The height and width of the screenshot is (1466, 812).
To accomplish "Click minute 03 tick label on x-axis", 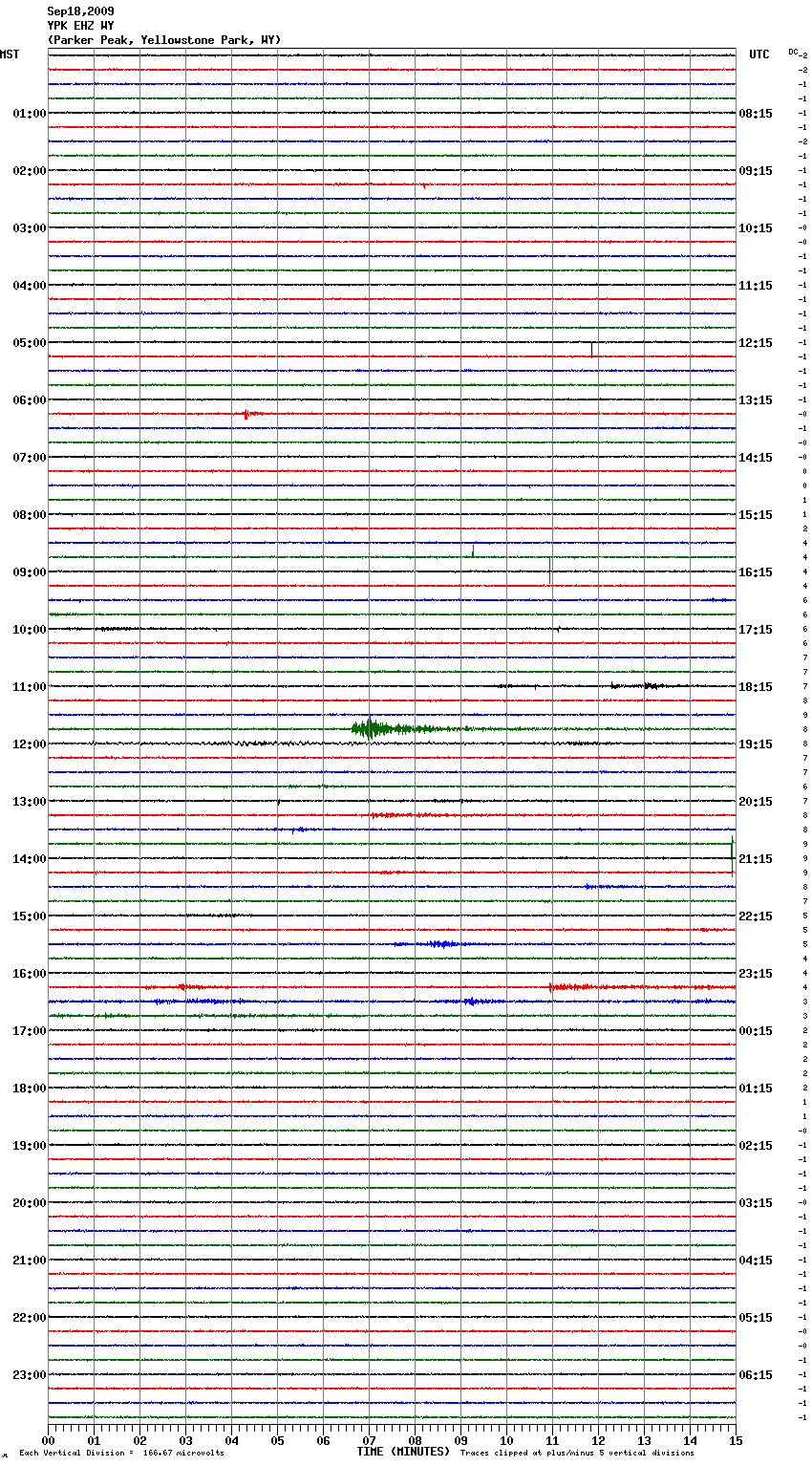I will point(185,1440).
